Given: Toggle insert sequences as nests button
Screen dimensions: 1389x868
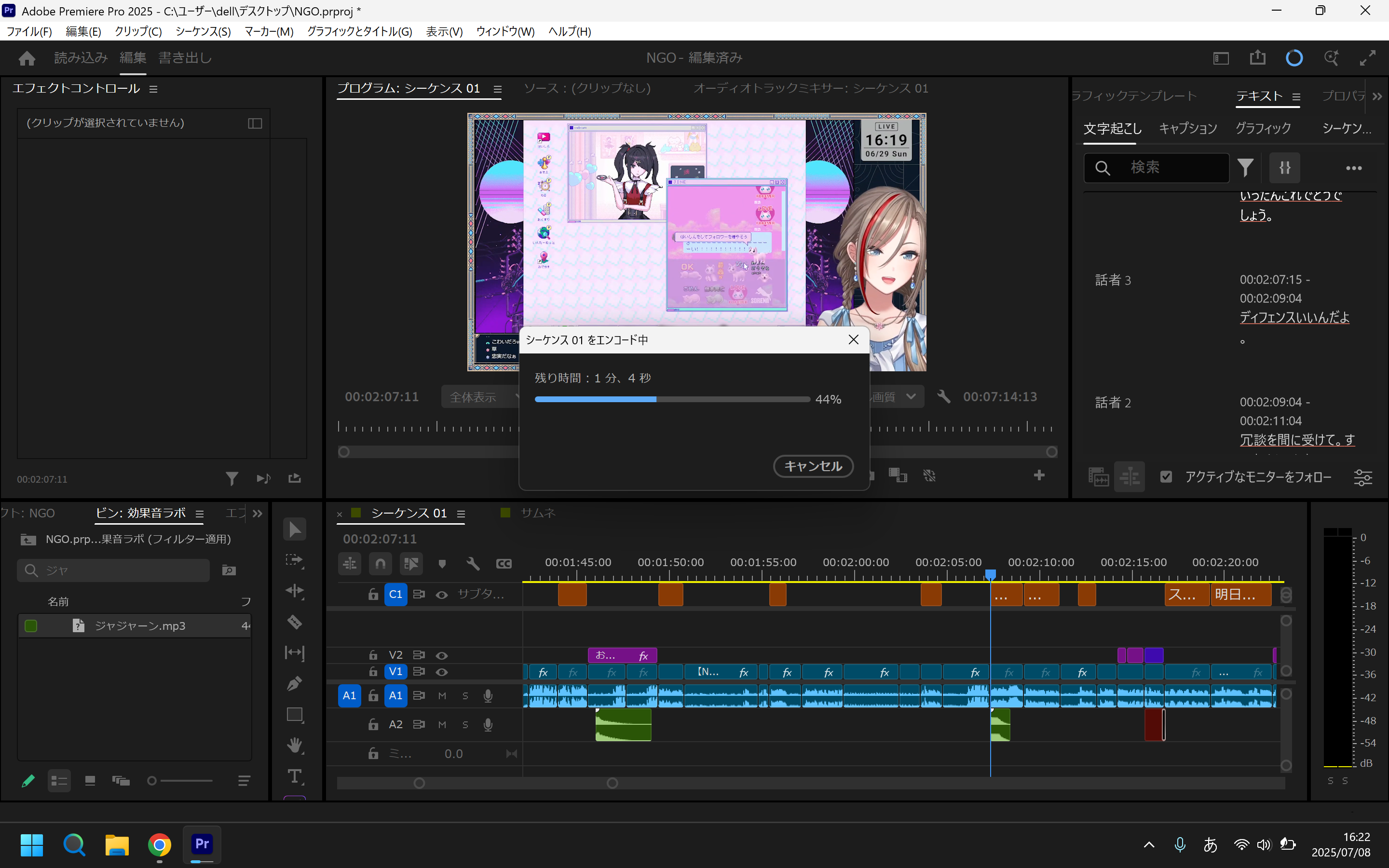Looking at the screenshot, I should 350,564.
